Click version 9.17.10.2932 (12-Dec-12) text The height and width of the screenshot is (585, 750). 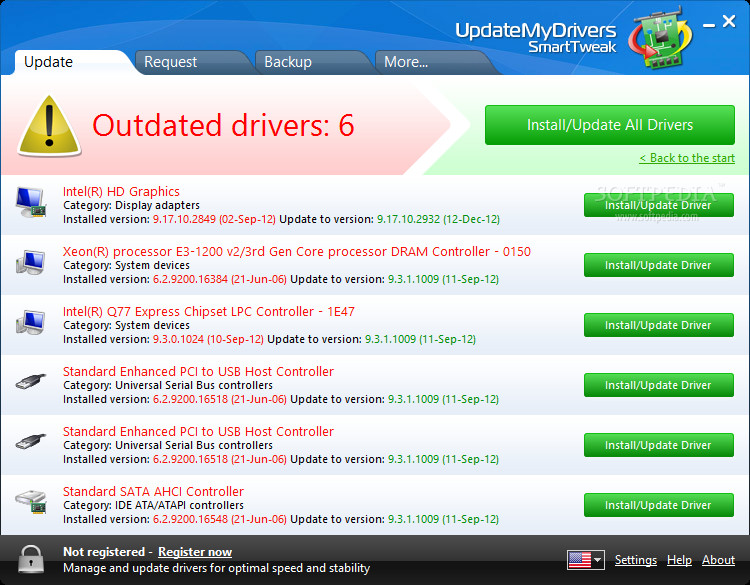click(438, 219)
